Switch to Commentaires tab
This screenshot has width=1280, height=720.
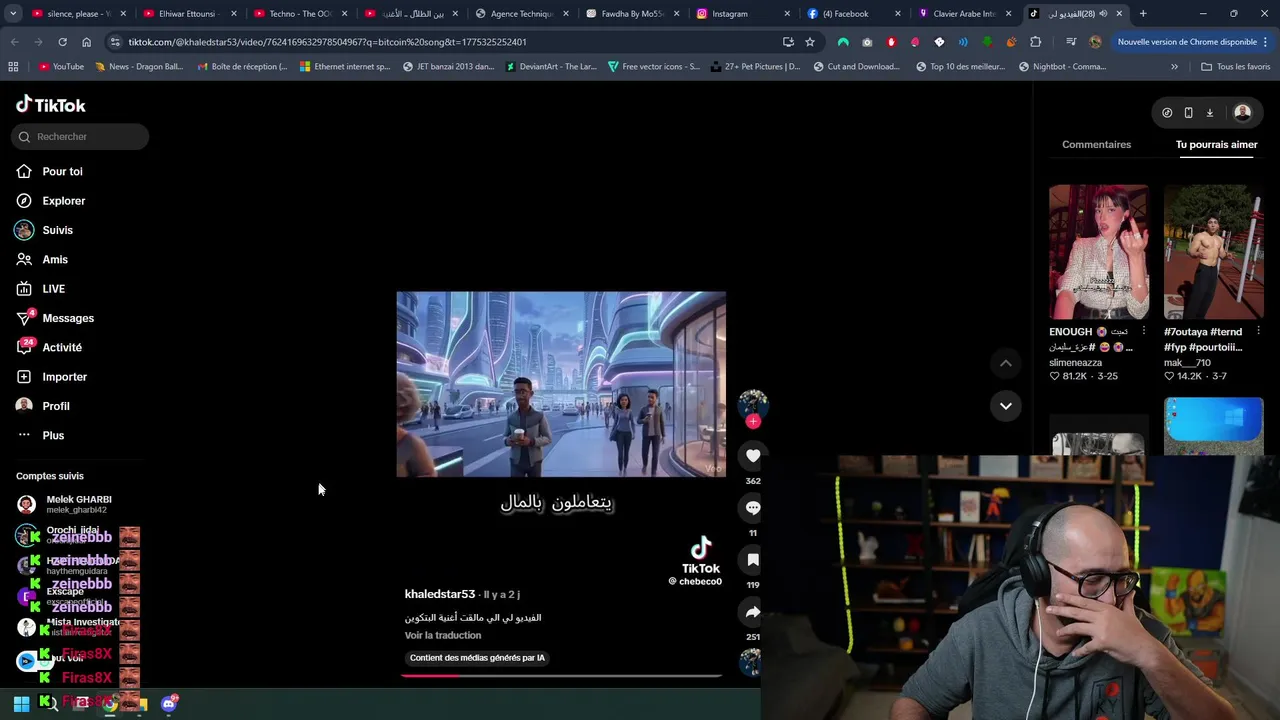point(1096,144)
